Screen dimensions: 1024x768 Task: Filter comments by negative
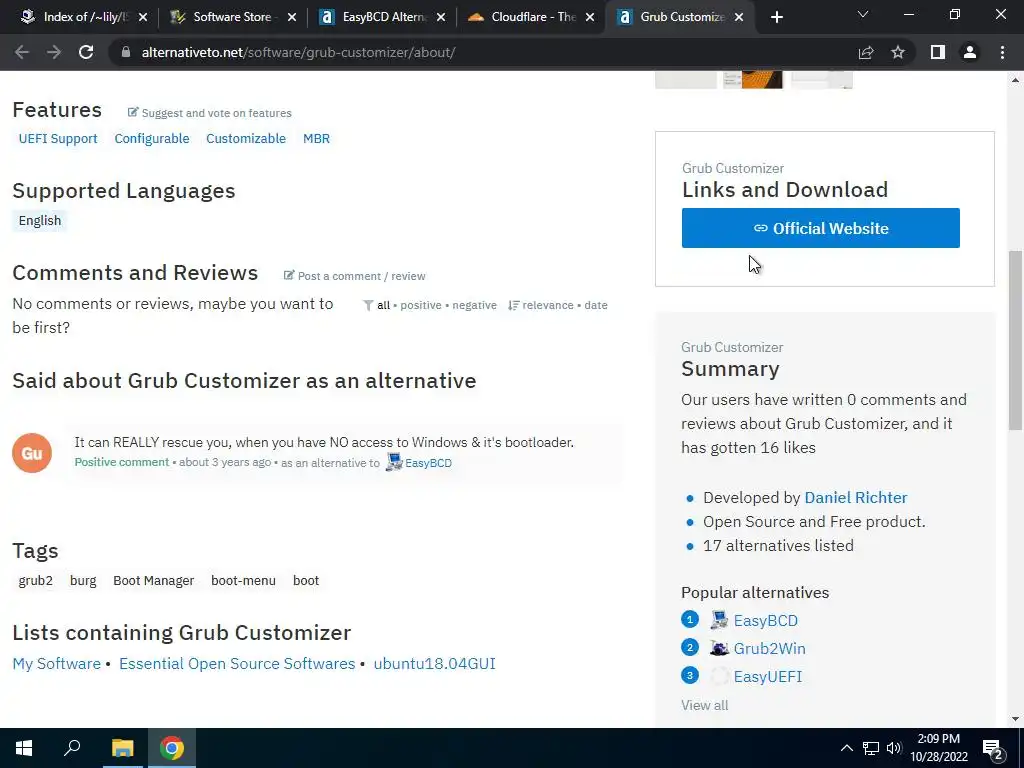tap(474, 305)
